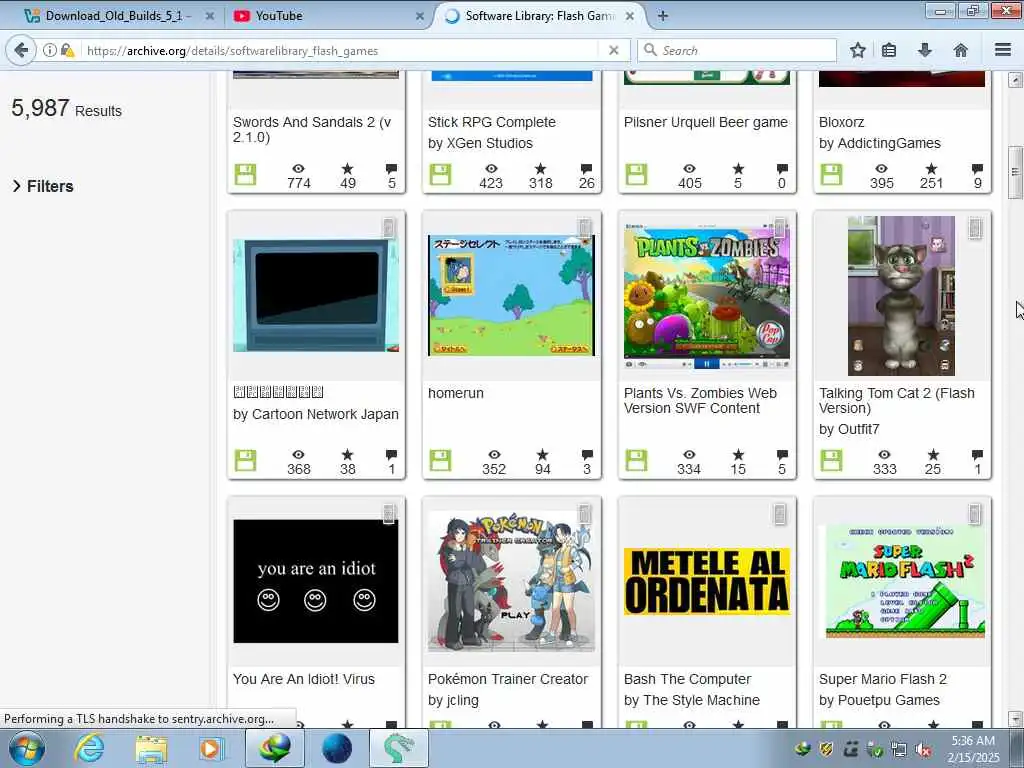Show bookmarks list icon in toolbar
The image size is (1024, 768).
pos(889,50)
